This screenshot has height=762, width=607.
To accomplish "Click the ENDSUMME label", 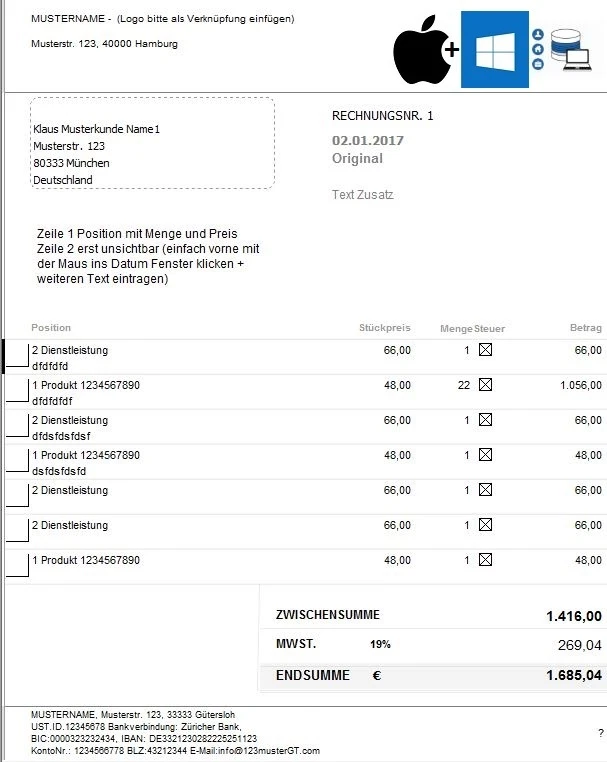I will pos(313,675).
